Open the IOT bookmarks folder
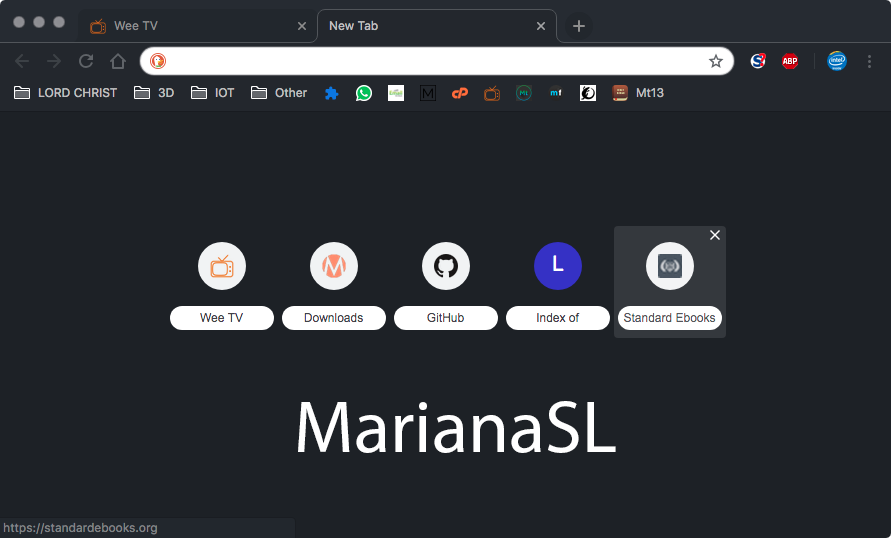 213,93
